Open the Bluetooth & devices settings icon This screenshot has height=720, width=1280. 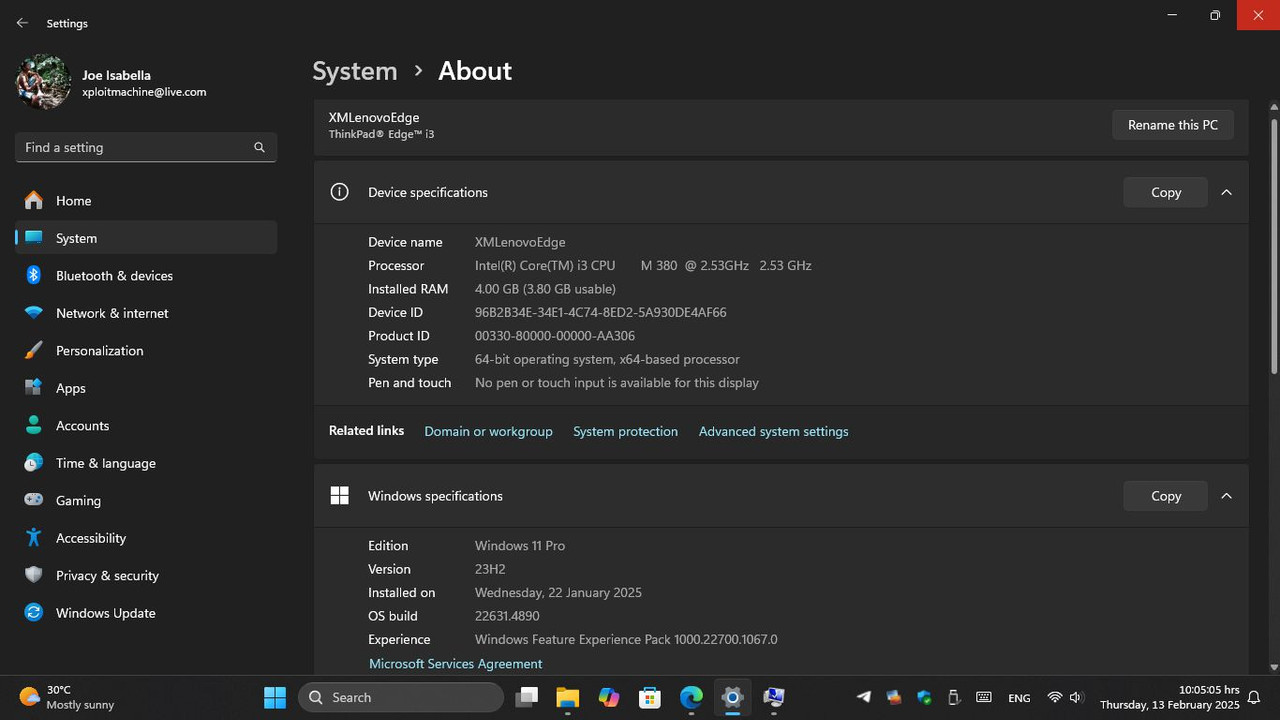pyautogui.click(x=33, y=276)
